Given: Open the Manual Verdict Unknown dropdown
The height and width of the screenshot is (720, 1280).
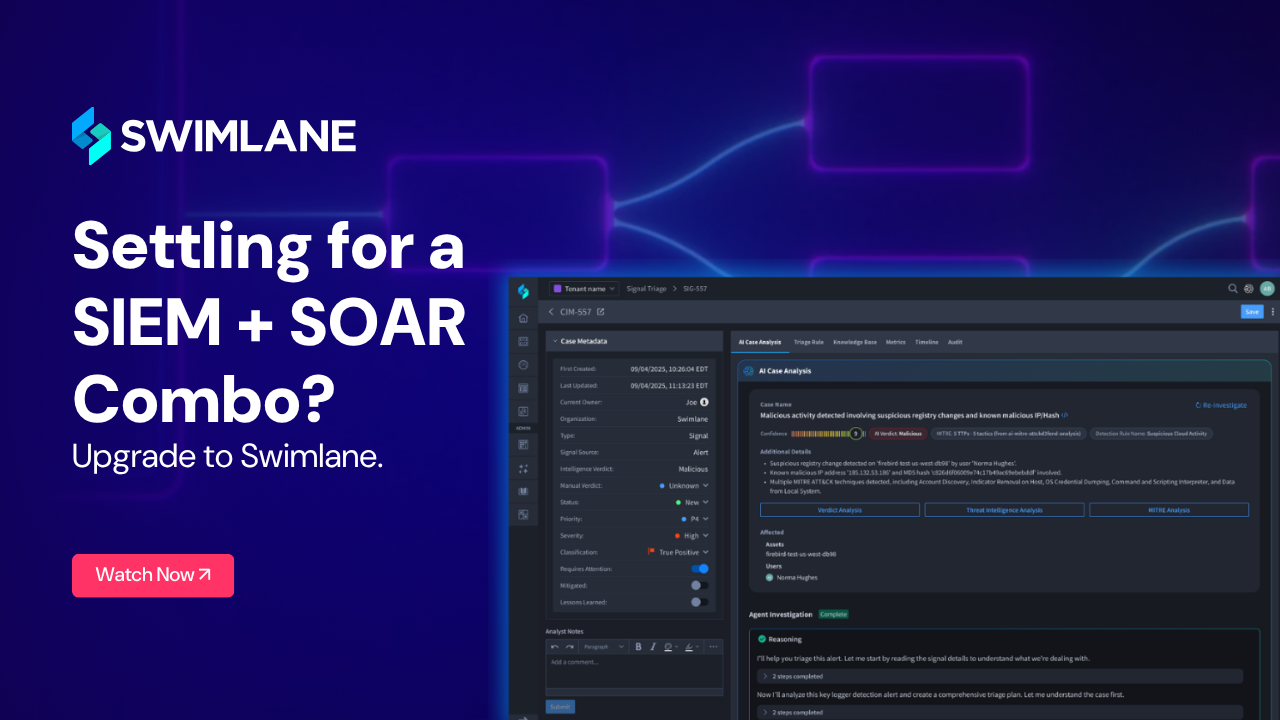Looking at the screenshot, I should click(x=685, y=486).
